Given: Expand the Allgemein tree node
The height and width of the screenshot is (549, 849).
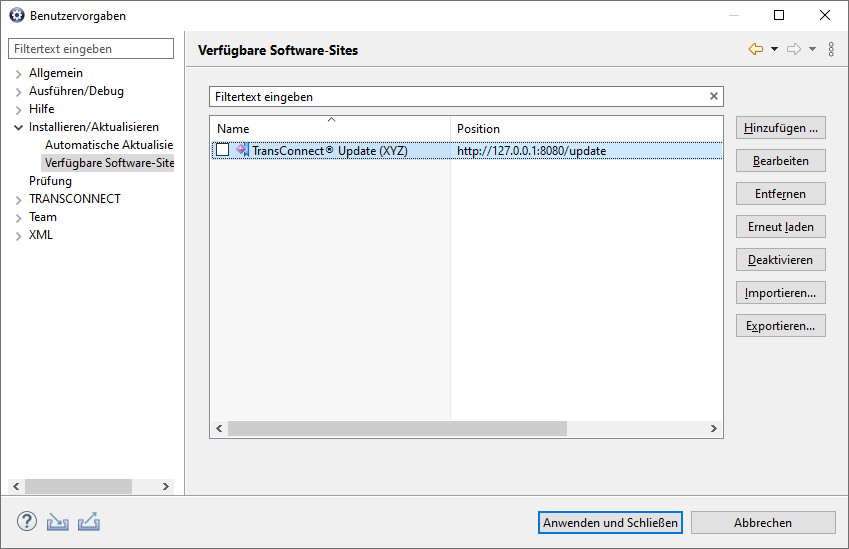Looking at the screenshot, I should (x=18, y=74).
